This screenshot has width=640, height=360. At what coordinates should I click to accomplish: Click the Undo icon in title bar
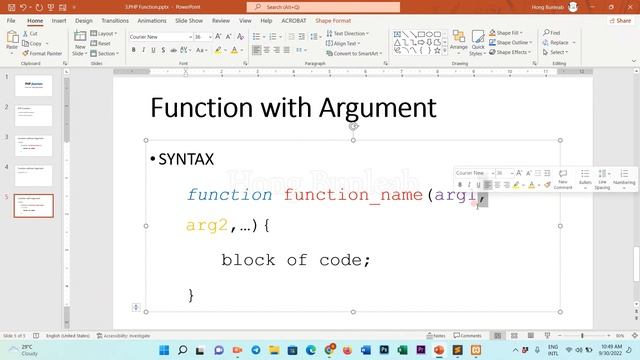coord(23,7)
